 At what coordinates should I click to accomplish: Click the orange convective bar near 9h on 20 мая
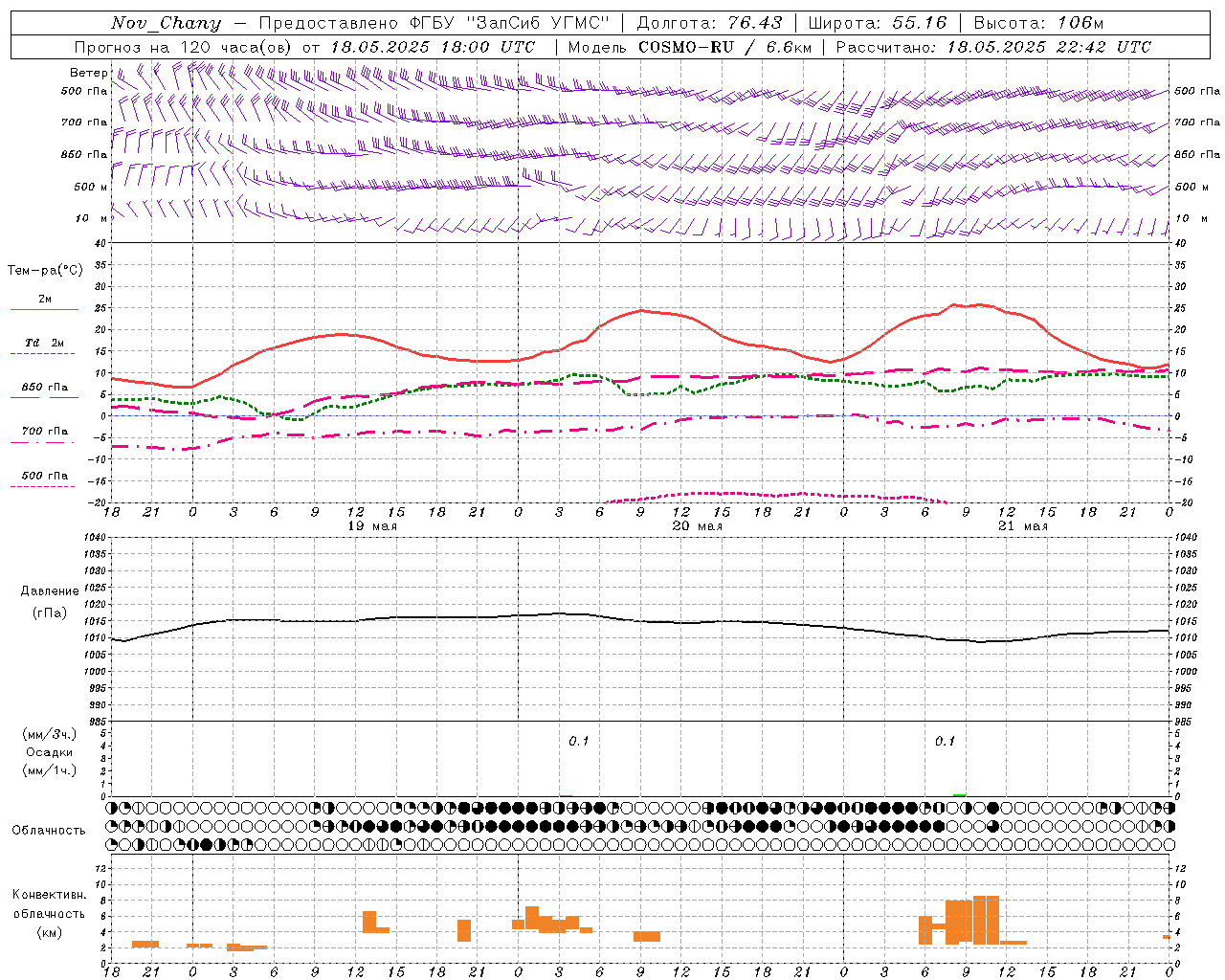[x=647, y=936]
